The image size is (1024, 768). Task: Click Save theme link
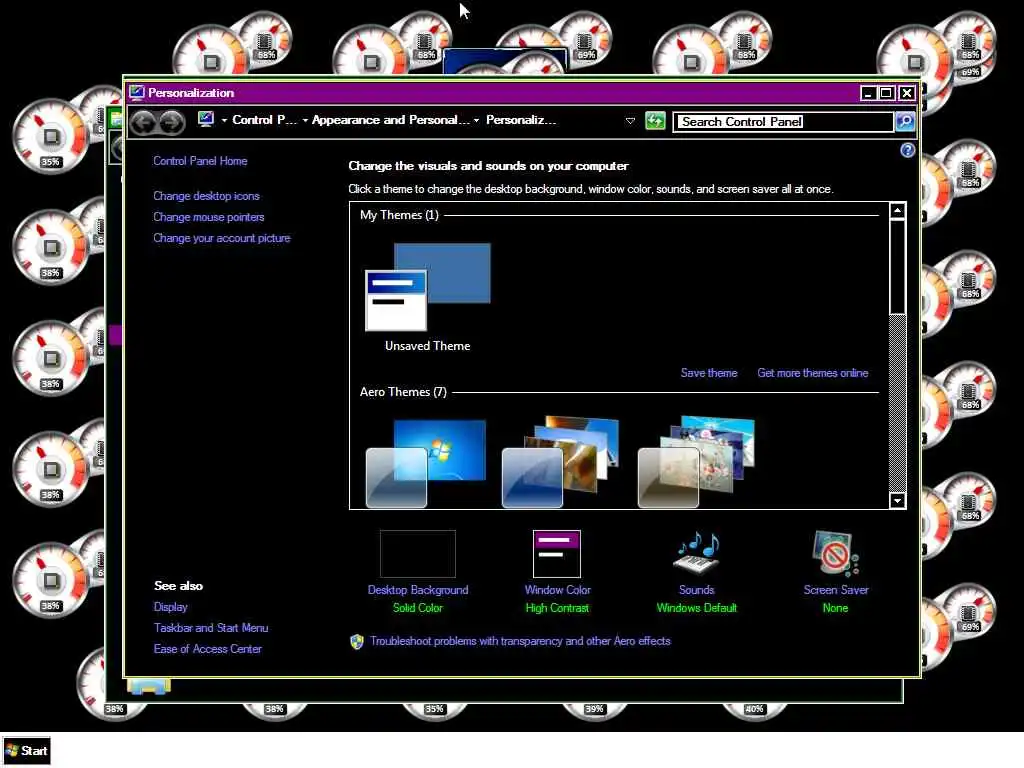(709, 373)
